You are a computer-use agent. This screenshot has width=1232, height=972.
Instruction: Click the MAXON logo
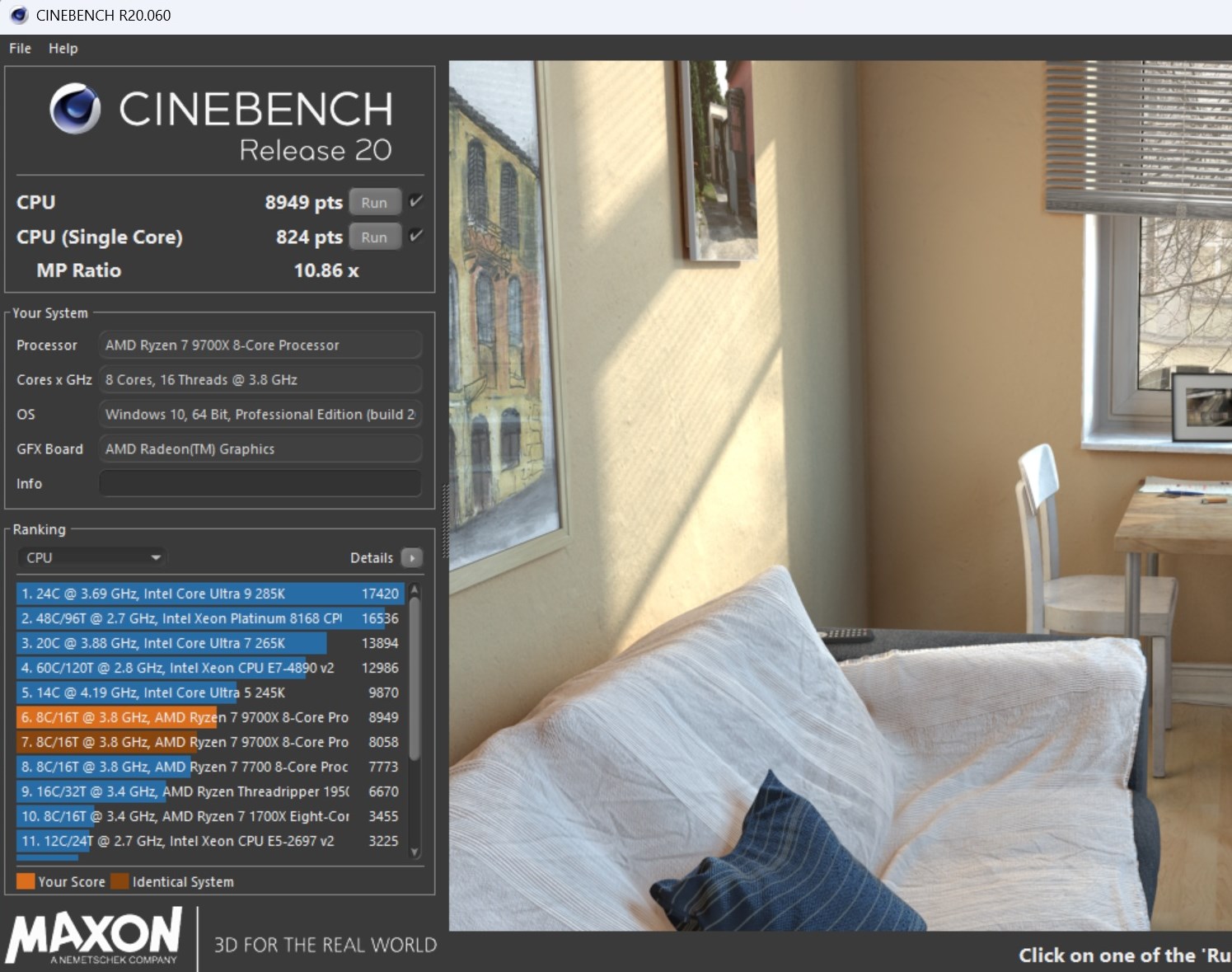[x=94, y=937]
